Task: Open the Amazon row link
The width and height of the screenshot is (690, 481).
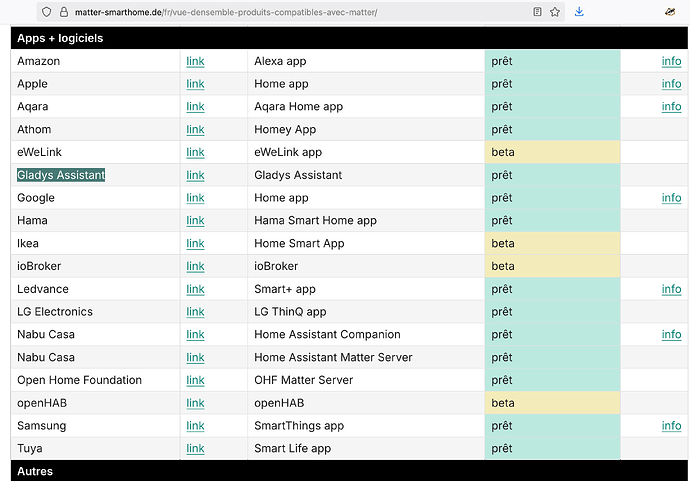Action: [x=195, y=61]
